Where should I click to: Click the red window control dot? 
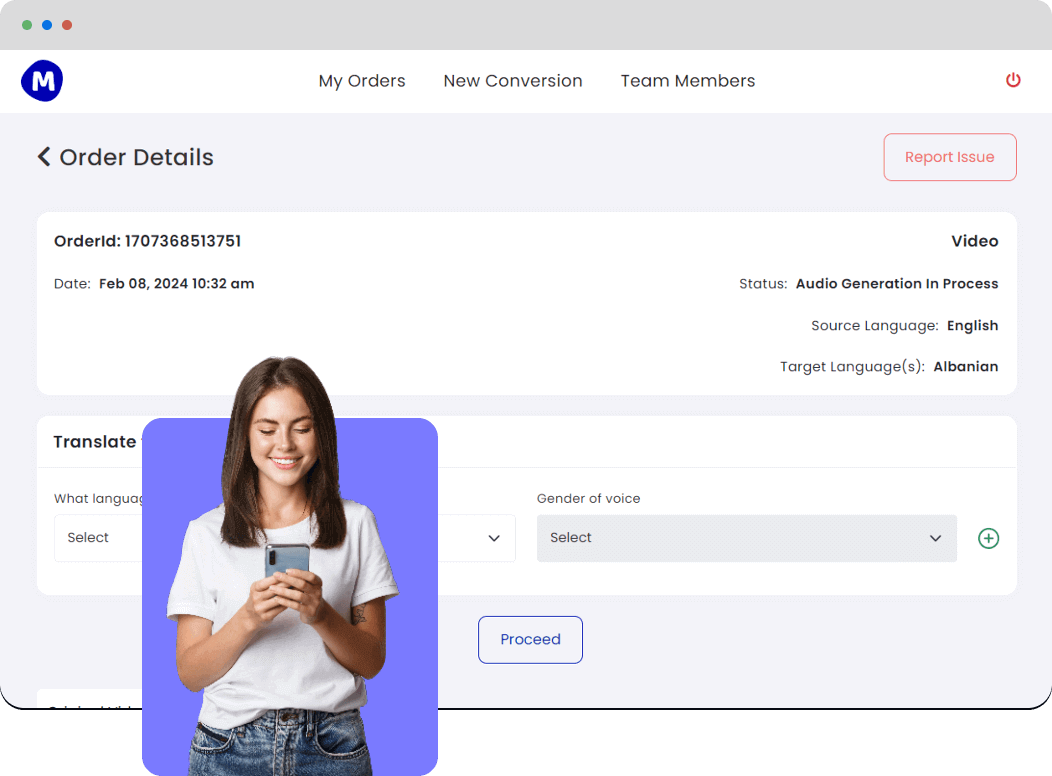(67, 25)
